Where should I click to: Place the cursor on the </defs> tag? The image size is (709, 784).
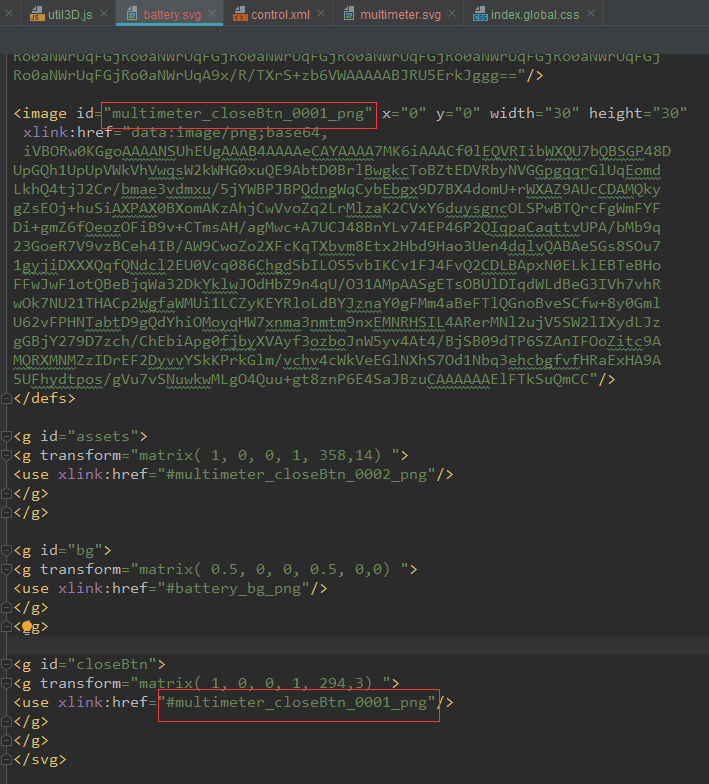tap(44, 398)
